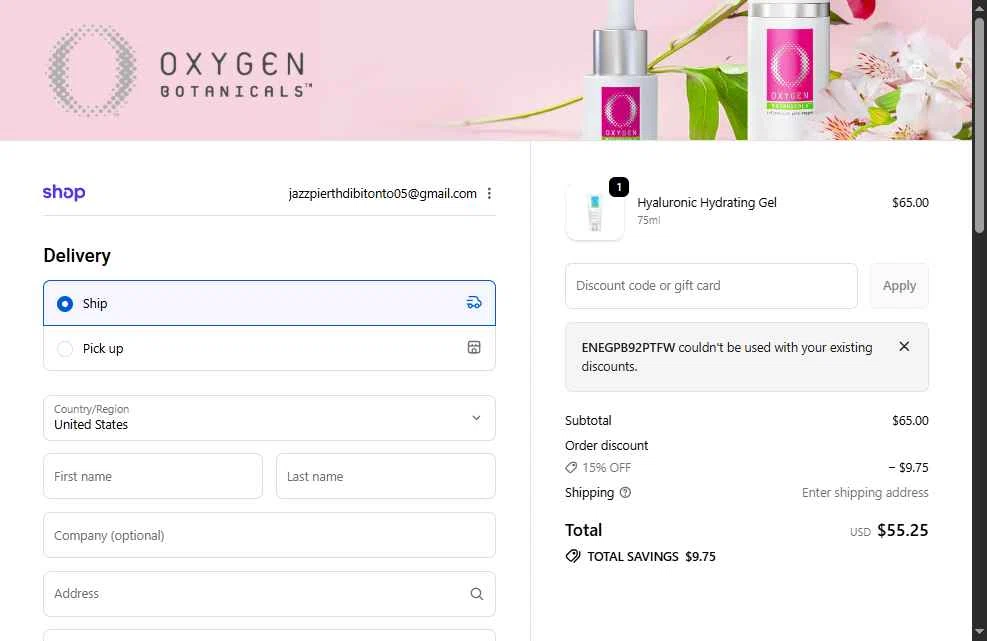Click the Hyaluronic Hydrating Gel thumbnail

tap(595, 212)
